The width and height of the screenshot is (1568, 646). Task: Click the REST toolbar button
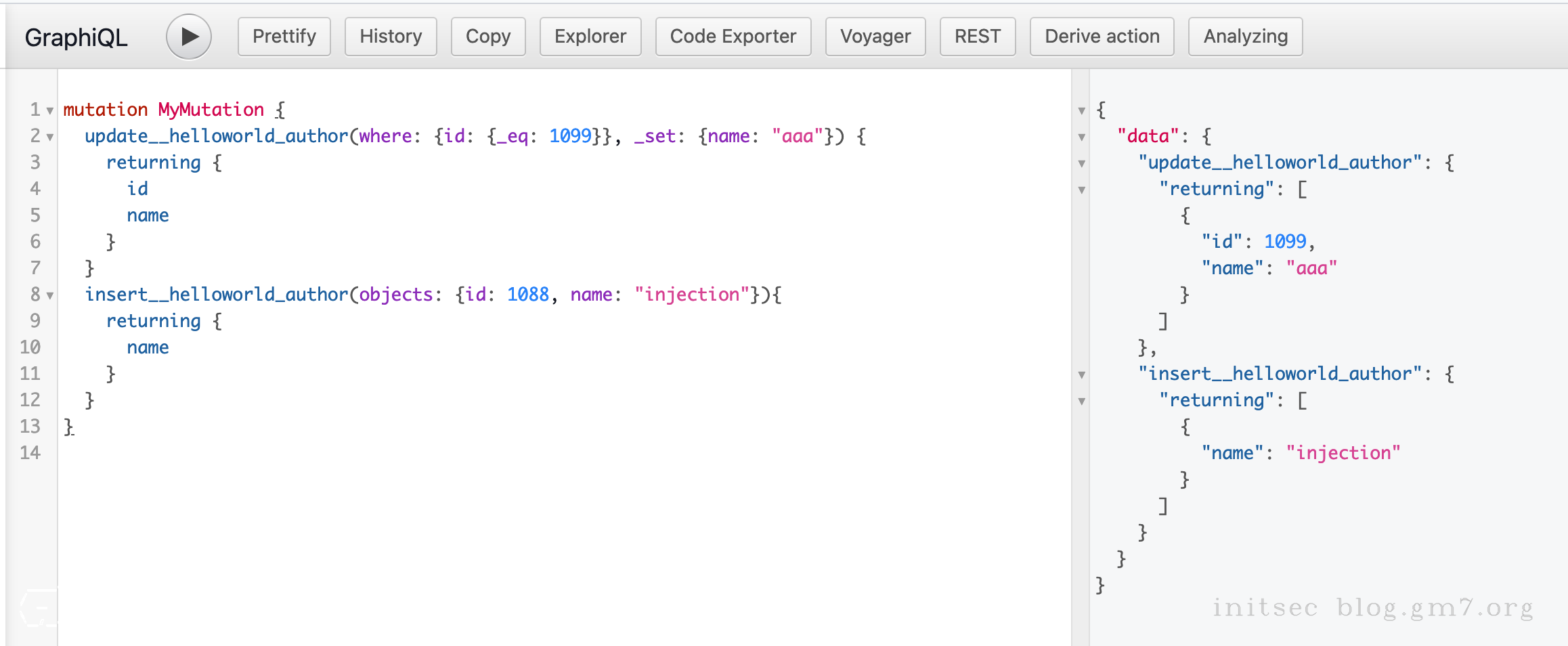tap(978, 37)
